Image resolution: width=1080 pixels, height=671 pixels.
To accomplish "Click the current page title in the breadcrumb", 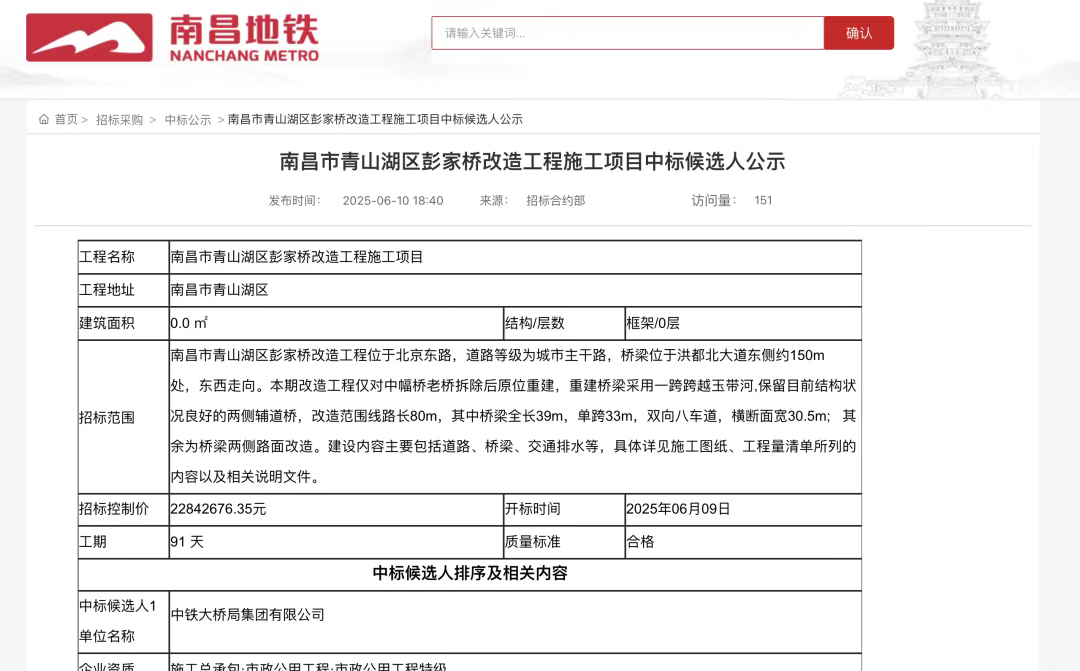I will coord(375,119).
